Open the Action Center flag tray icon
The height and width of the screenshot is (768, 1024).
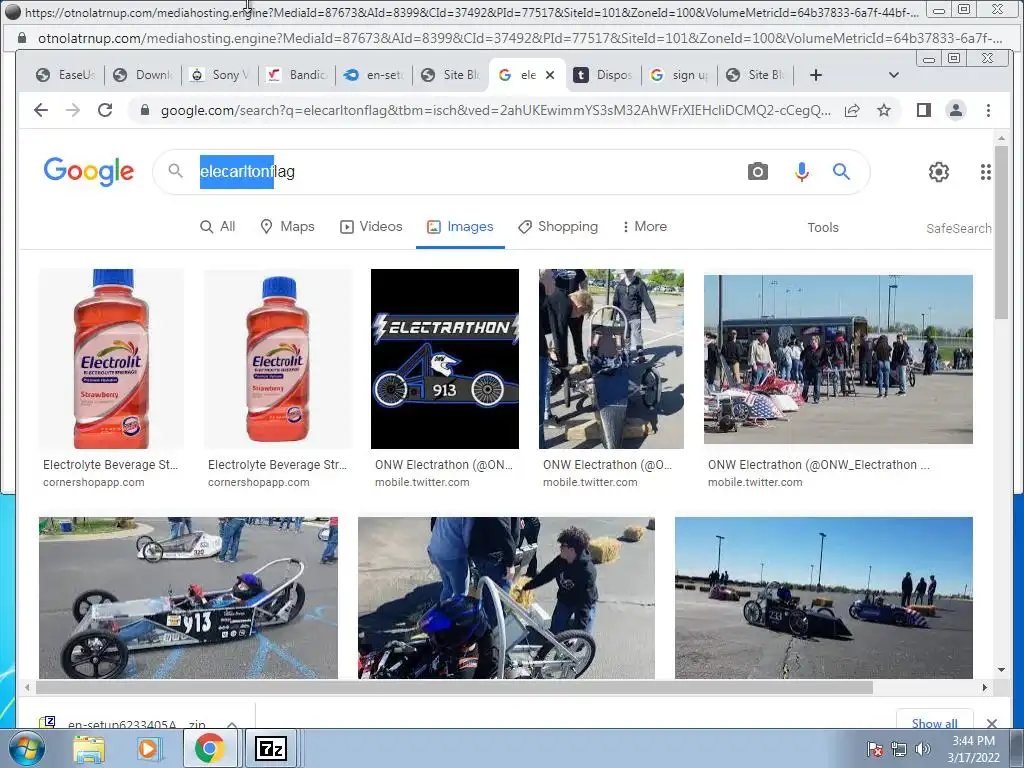pyautogui.click(x=875, y=749)
